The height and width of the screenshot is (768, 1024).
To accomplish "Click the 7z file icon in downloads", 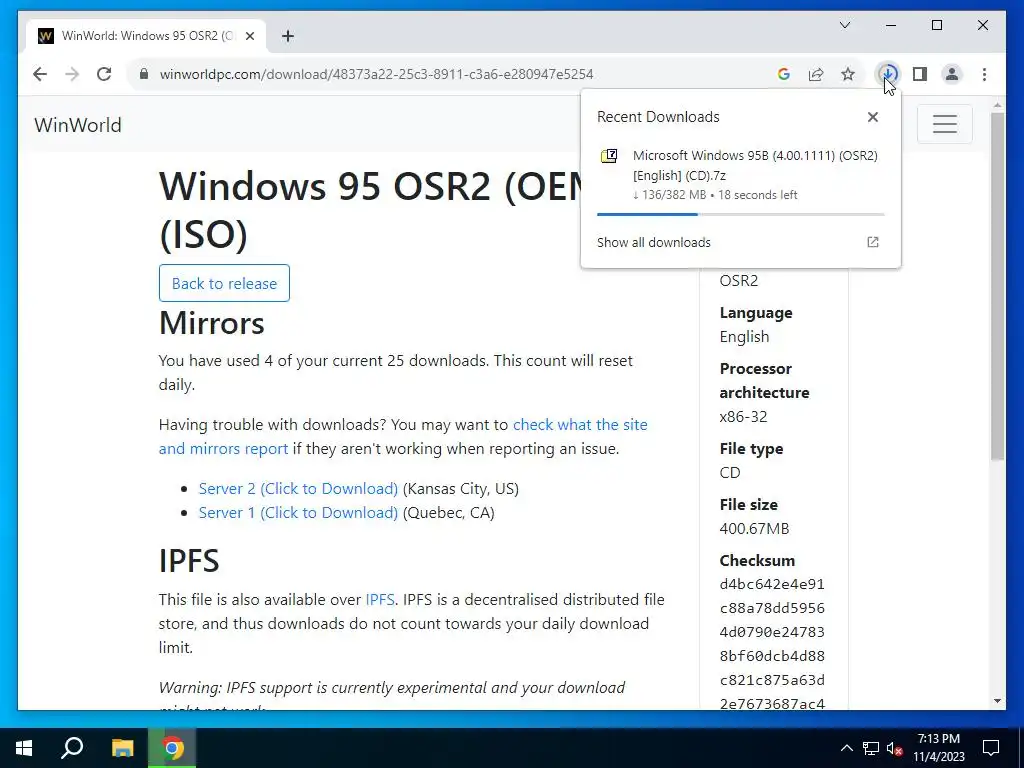I will (609, 156).
